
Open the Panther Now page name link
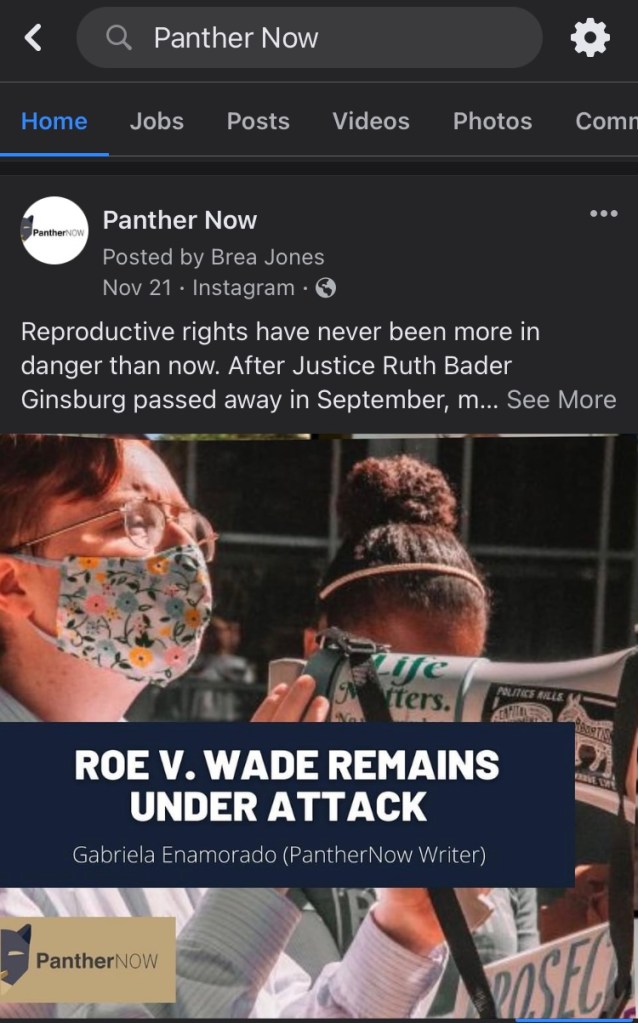(179, 220)
